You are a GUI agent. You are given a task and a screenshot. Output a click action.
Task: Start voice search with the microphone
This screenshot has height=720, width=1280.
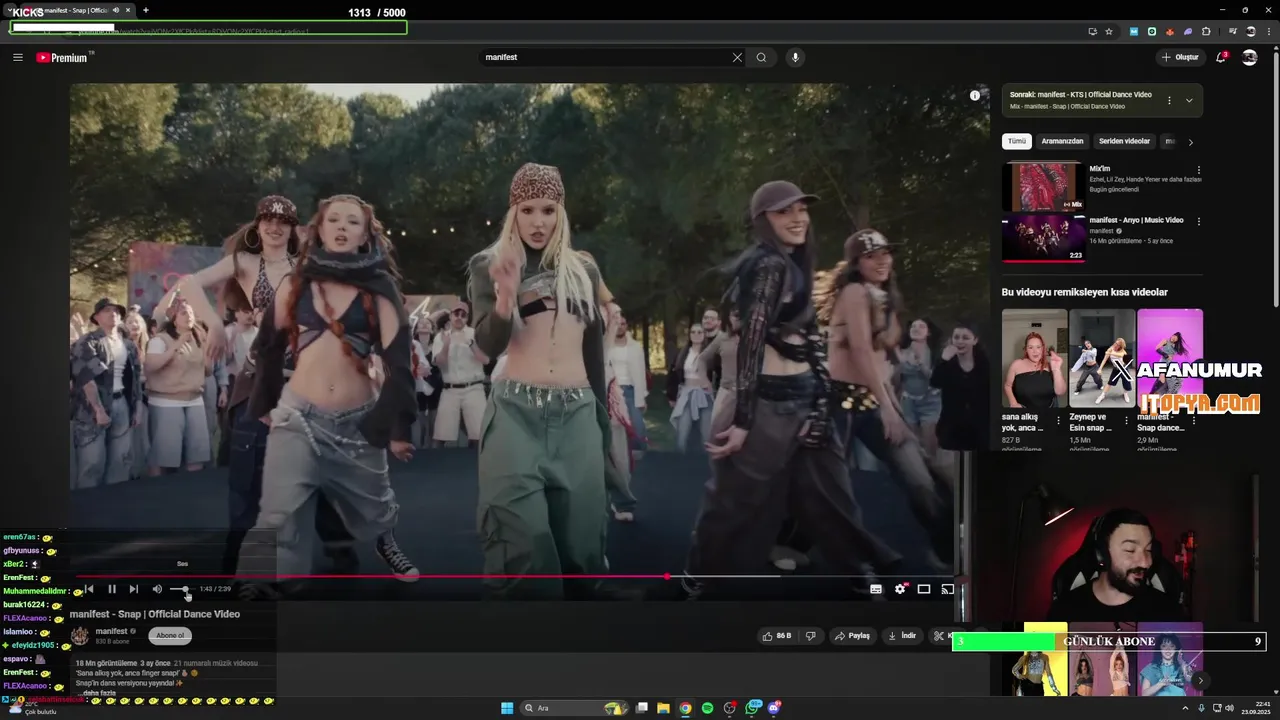[x=796, y=57]
